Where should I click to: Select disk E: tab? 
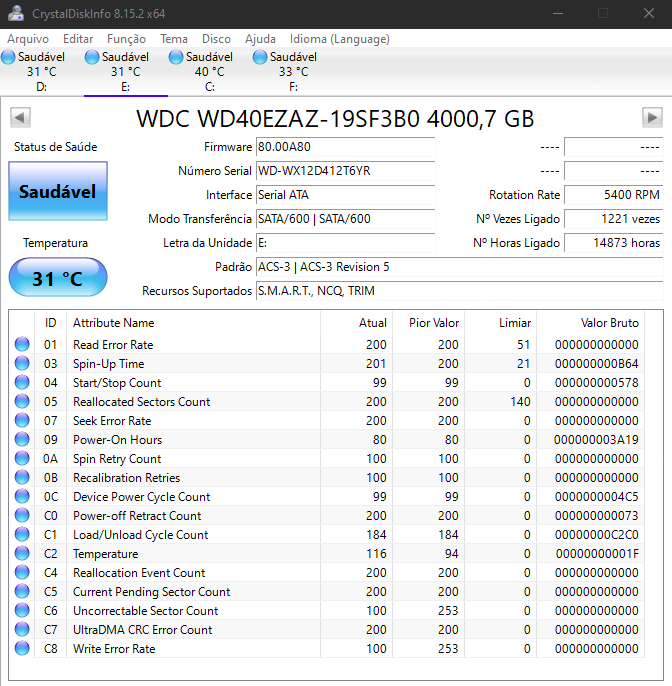126,72
